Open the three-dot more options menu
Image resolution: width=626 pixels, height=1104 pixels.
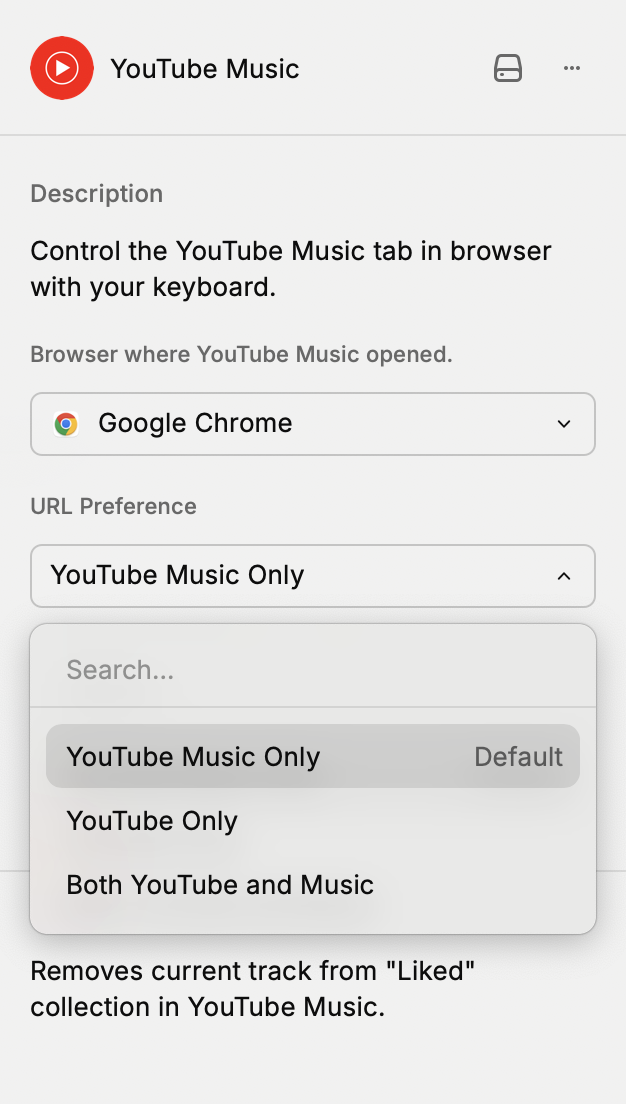[x=572, y=68]
